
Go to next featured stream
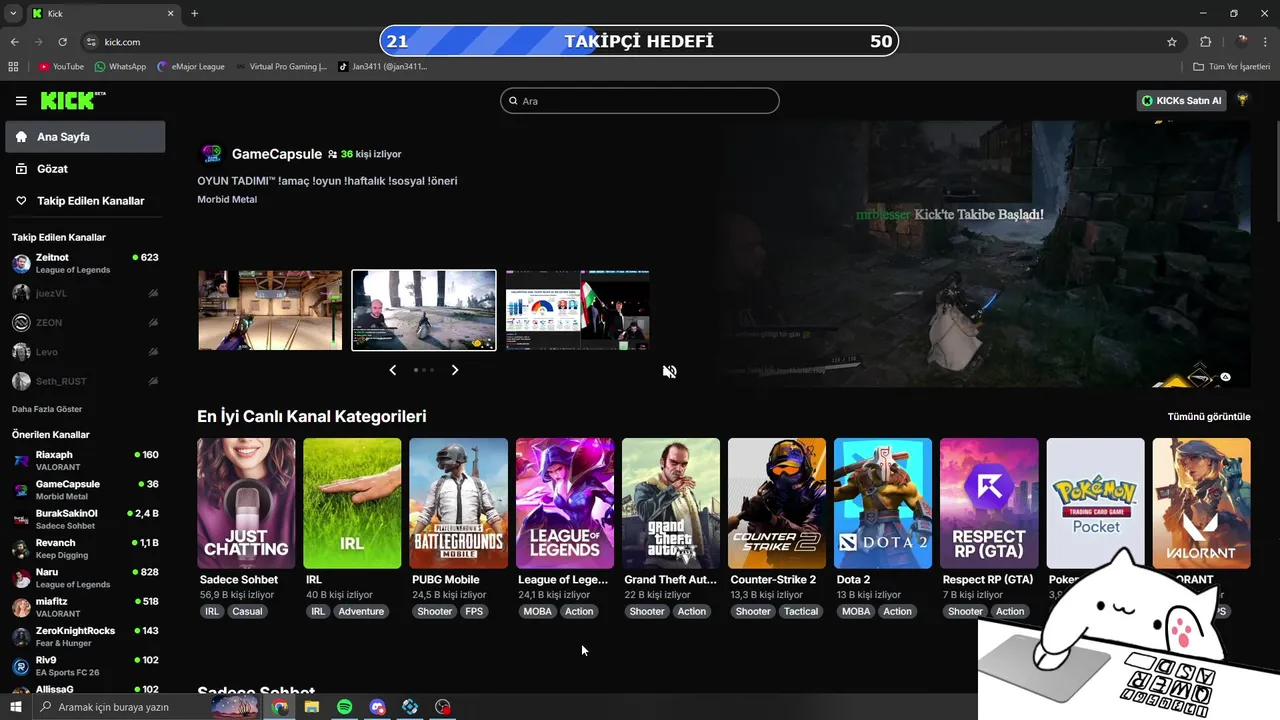click(x=455, y=370)
